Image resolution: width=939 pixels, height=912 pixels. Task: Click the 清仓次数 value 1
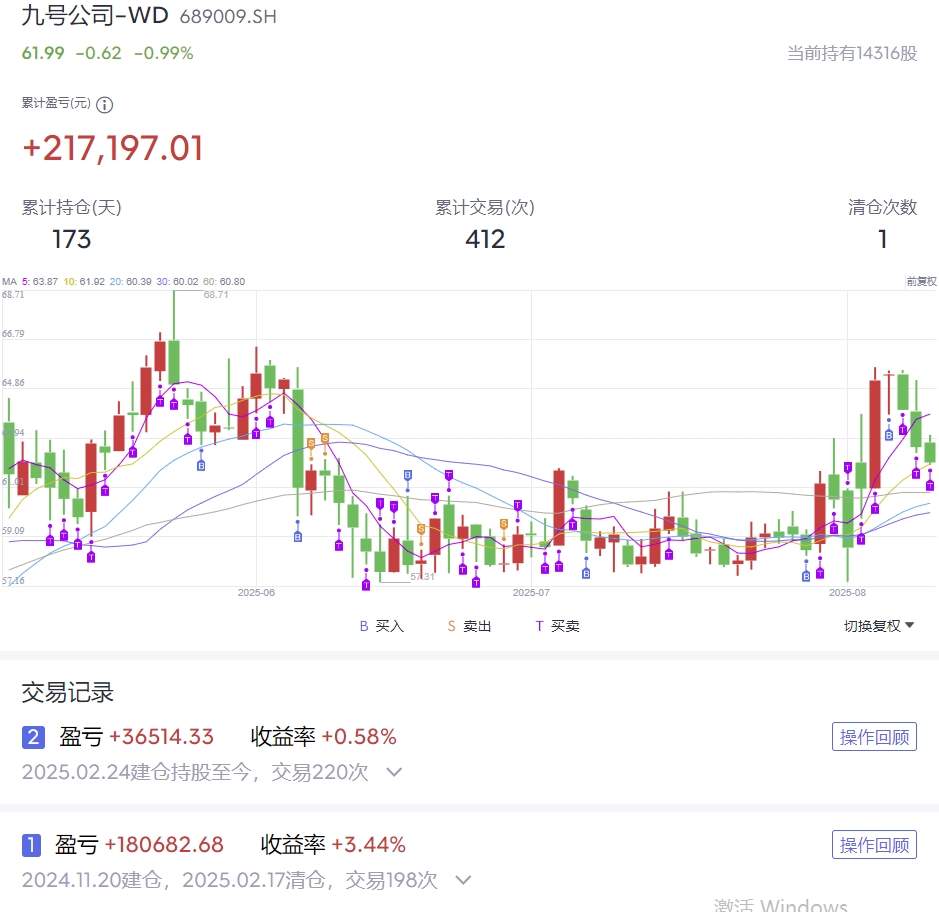click(883, 240)
